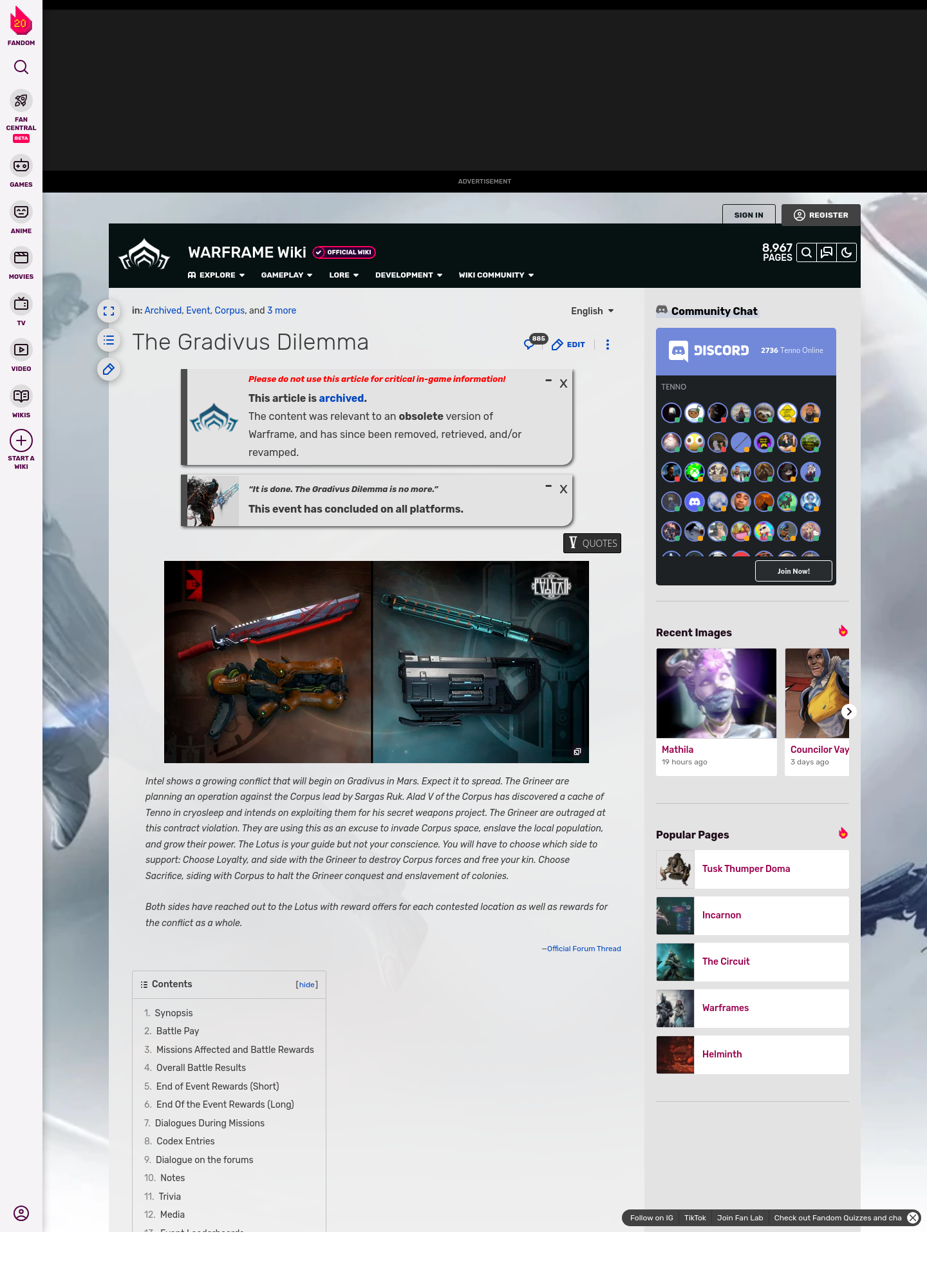
Task: Open the TV sidebar icon
Action: (21, 303)
